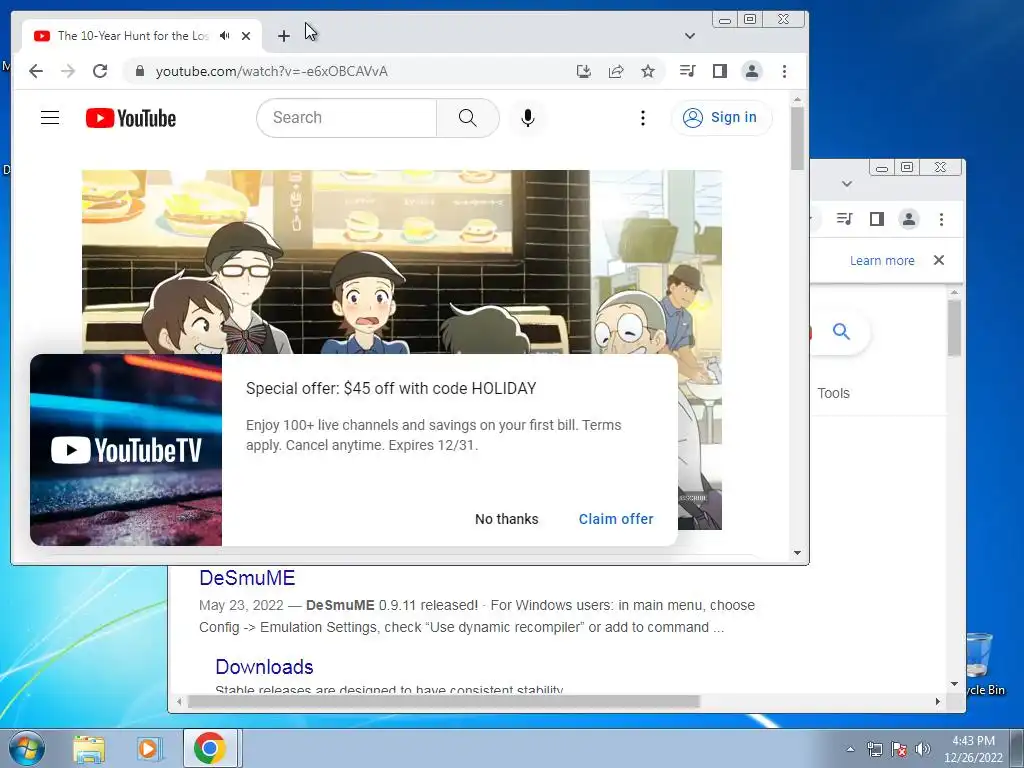
Task: Click vertical scrollbar thumb in back window
Action: (x=955, y=327)
